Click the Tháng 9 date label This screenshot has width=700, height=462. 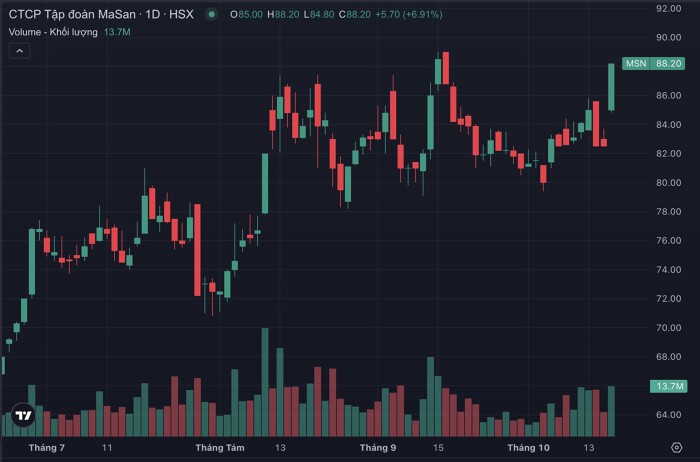(378, 447)
